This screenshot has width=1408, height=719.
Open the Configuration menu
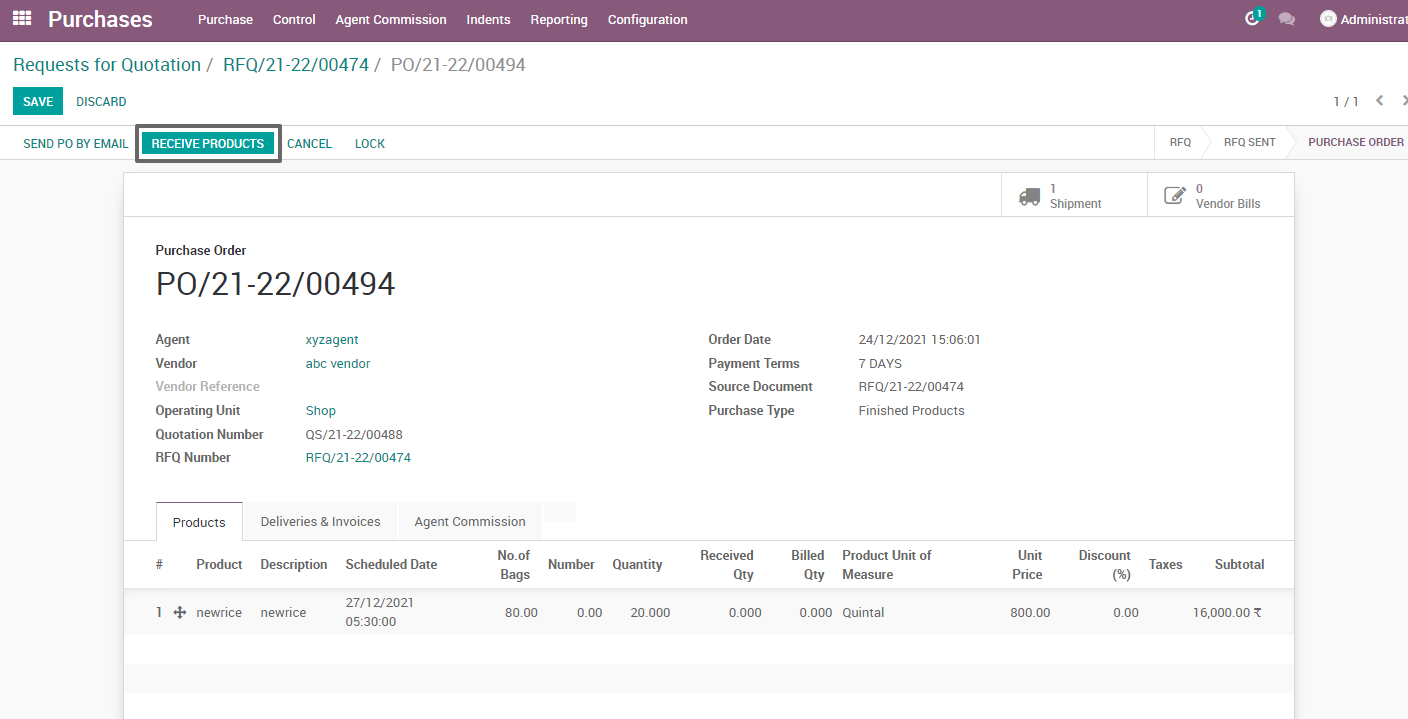click(647, 19)
